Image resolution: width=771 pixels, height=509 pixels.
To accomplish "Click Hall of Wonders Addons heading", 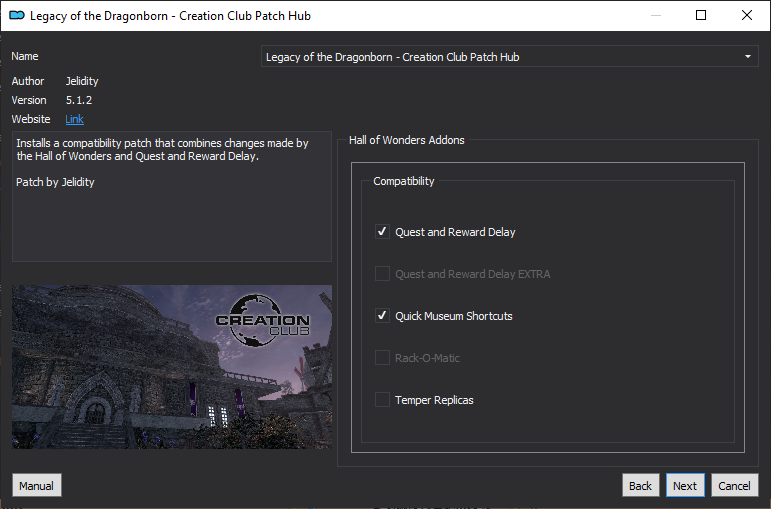I will [x=407, y=140].
